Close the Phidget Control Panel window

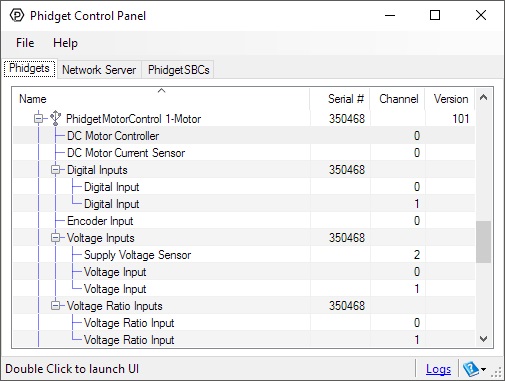tap(481, 15)
